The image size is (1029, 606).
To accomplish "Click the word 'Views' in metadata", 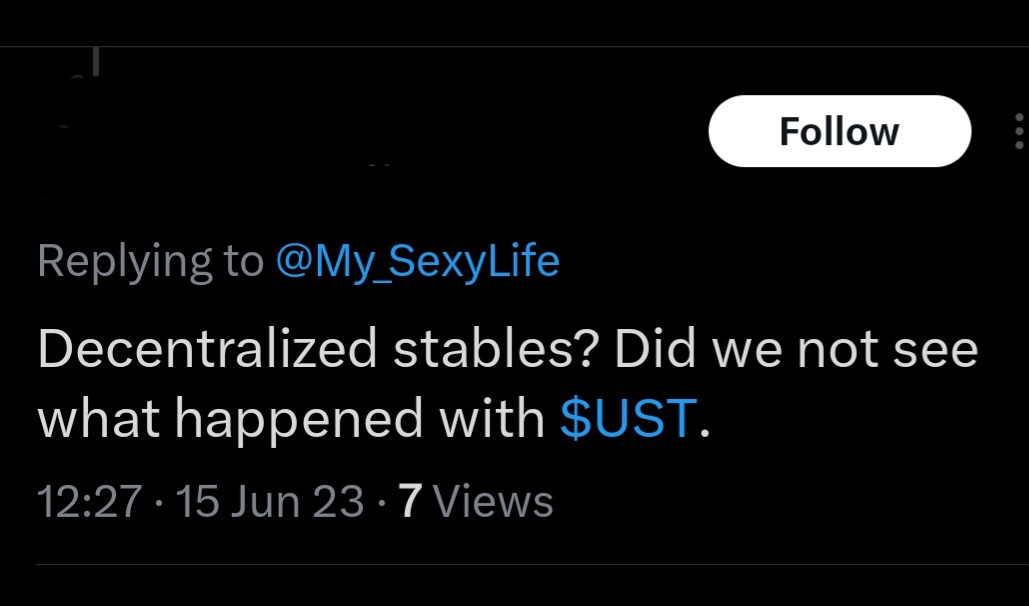I will [x=494, y=502].
